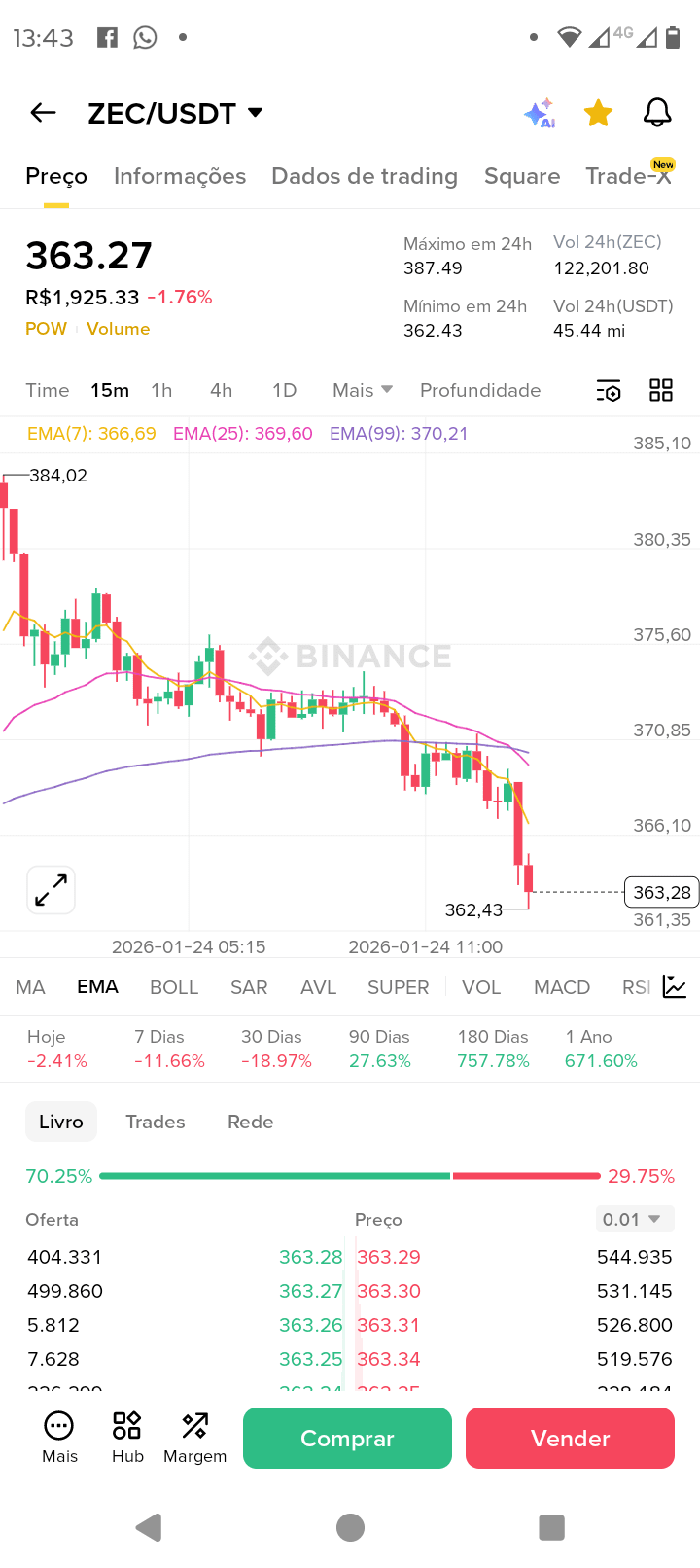
Task: Open chart settings icon
Action: point(609,391)
